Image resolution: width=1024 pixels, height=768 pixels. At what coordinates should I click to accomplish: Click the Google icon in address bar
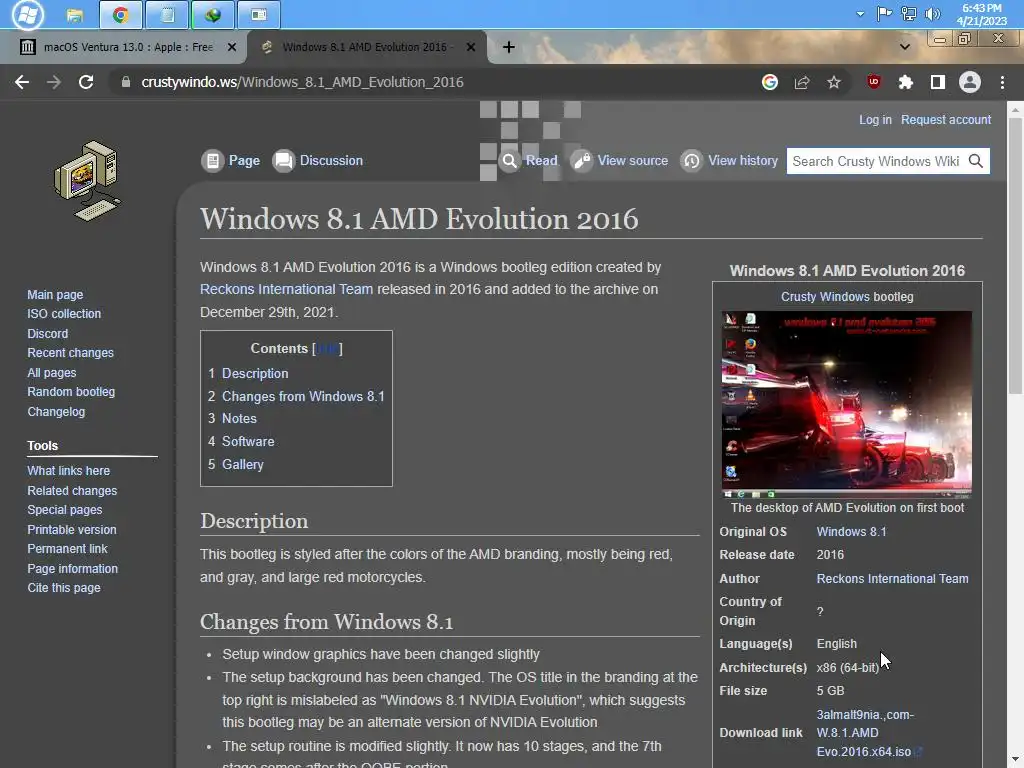pos(770,82)
